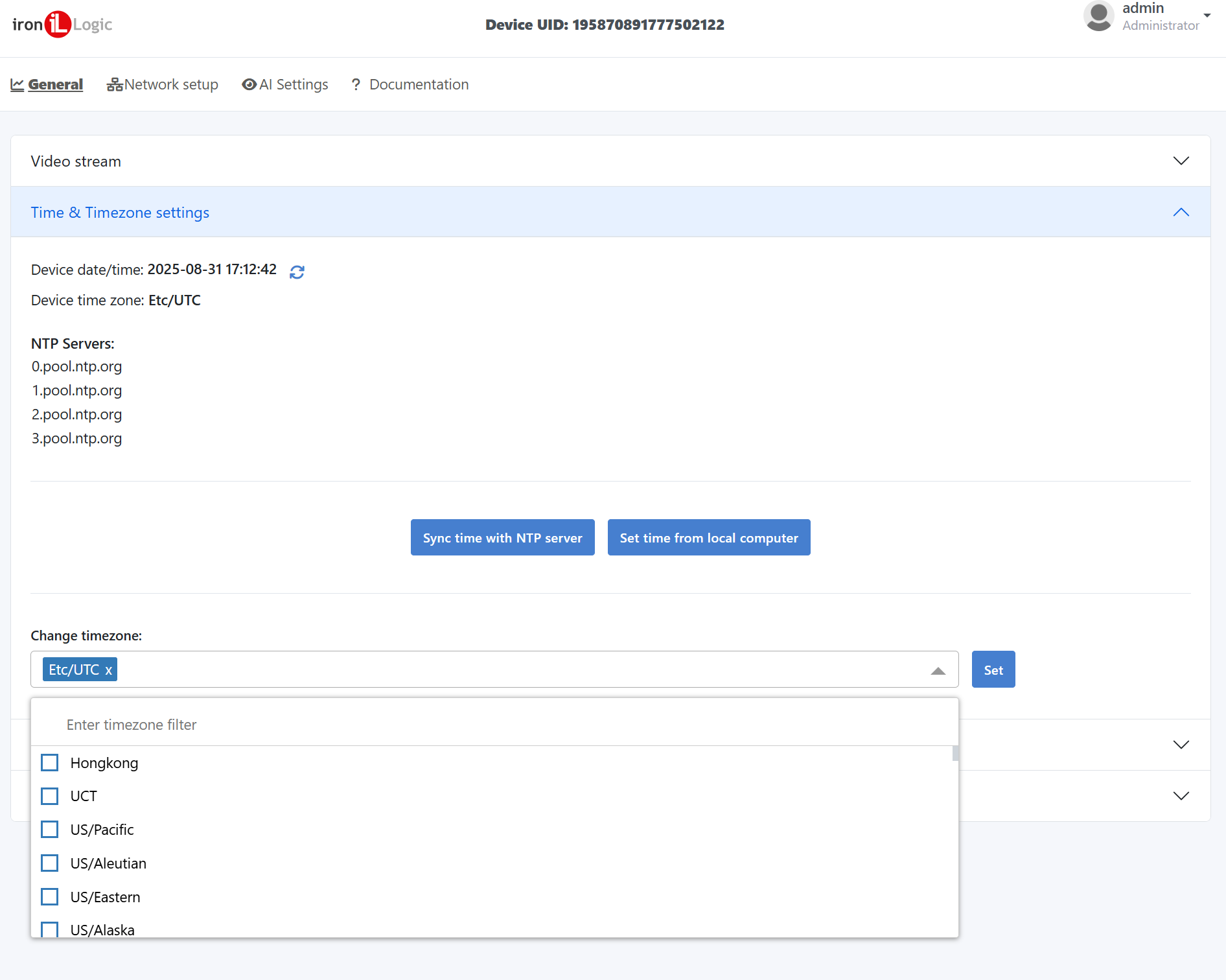Open AI Settings tab

(285, 84)
